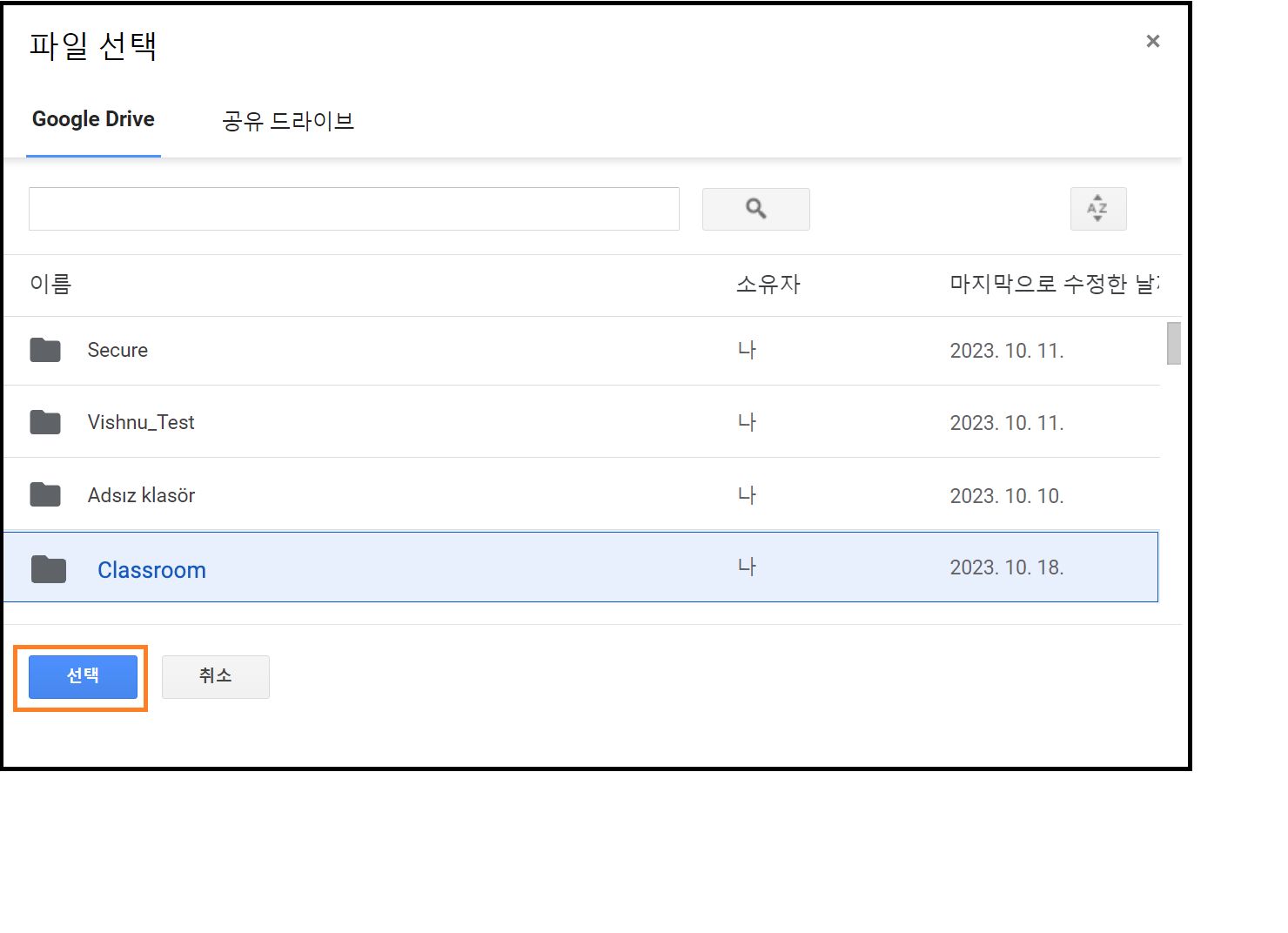Select the Secure folder name

tap(117, 350)
